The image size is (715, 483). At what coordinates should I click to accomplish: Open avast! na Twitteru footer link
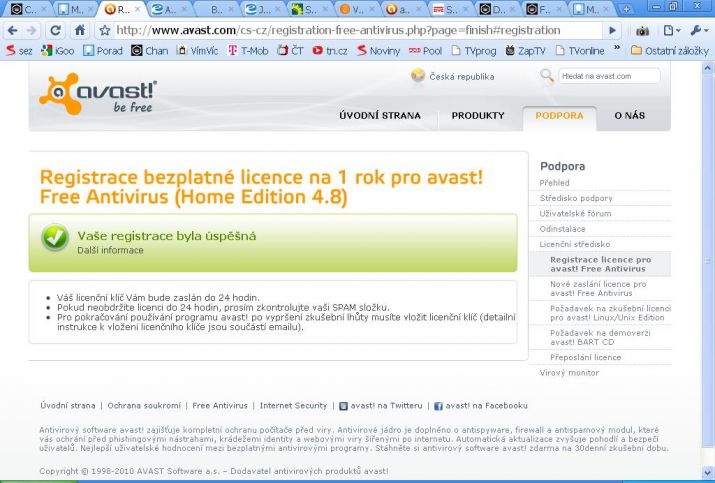[x=381, y=405]
